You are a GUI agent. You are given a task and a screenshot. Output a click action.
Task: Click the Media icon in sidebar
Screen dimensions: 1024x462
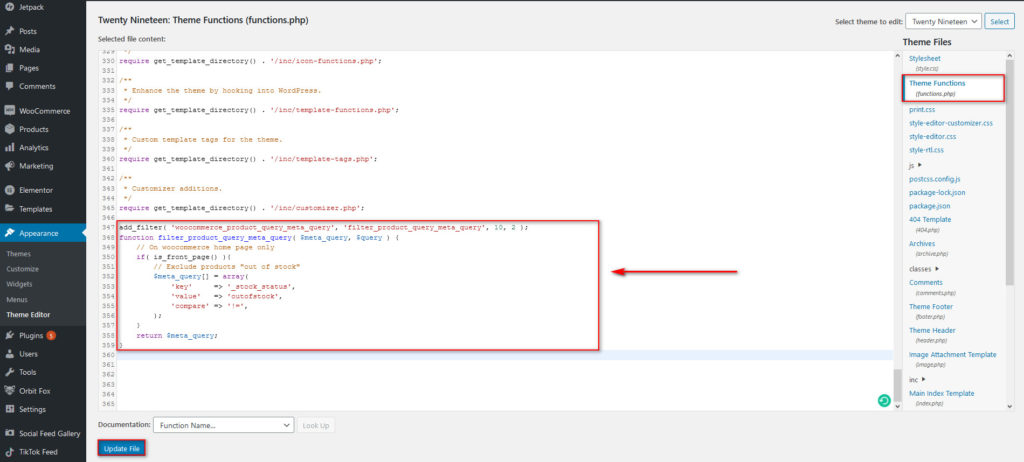tap(9, 50)
